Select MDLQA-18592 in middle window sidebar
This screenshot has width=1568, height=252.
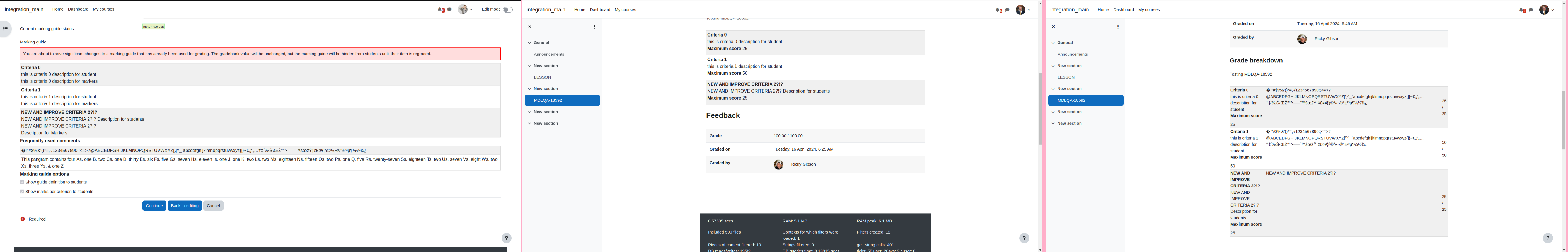point(562,100)
